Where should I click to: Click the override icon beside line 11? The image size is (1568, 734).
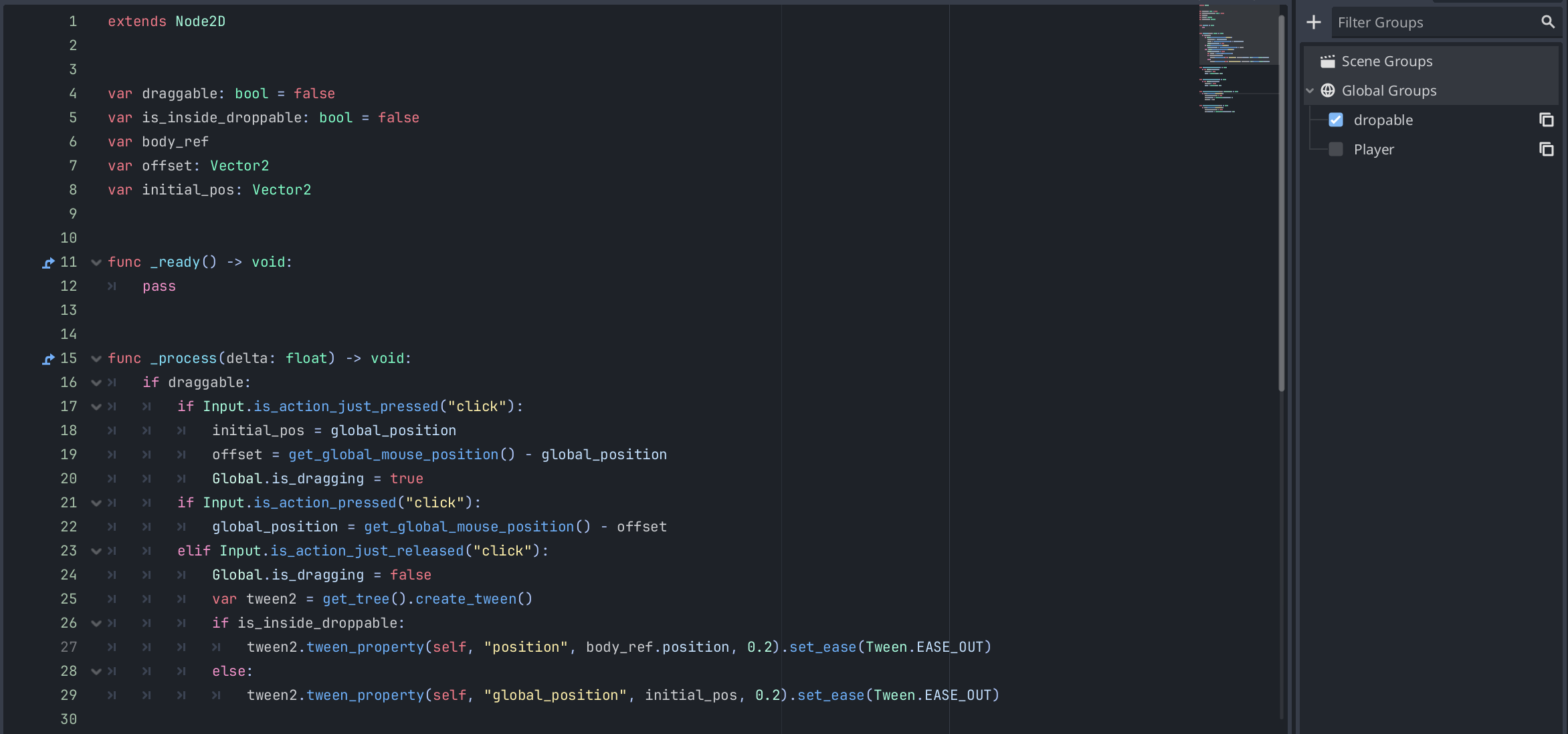(48, 263)
